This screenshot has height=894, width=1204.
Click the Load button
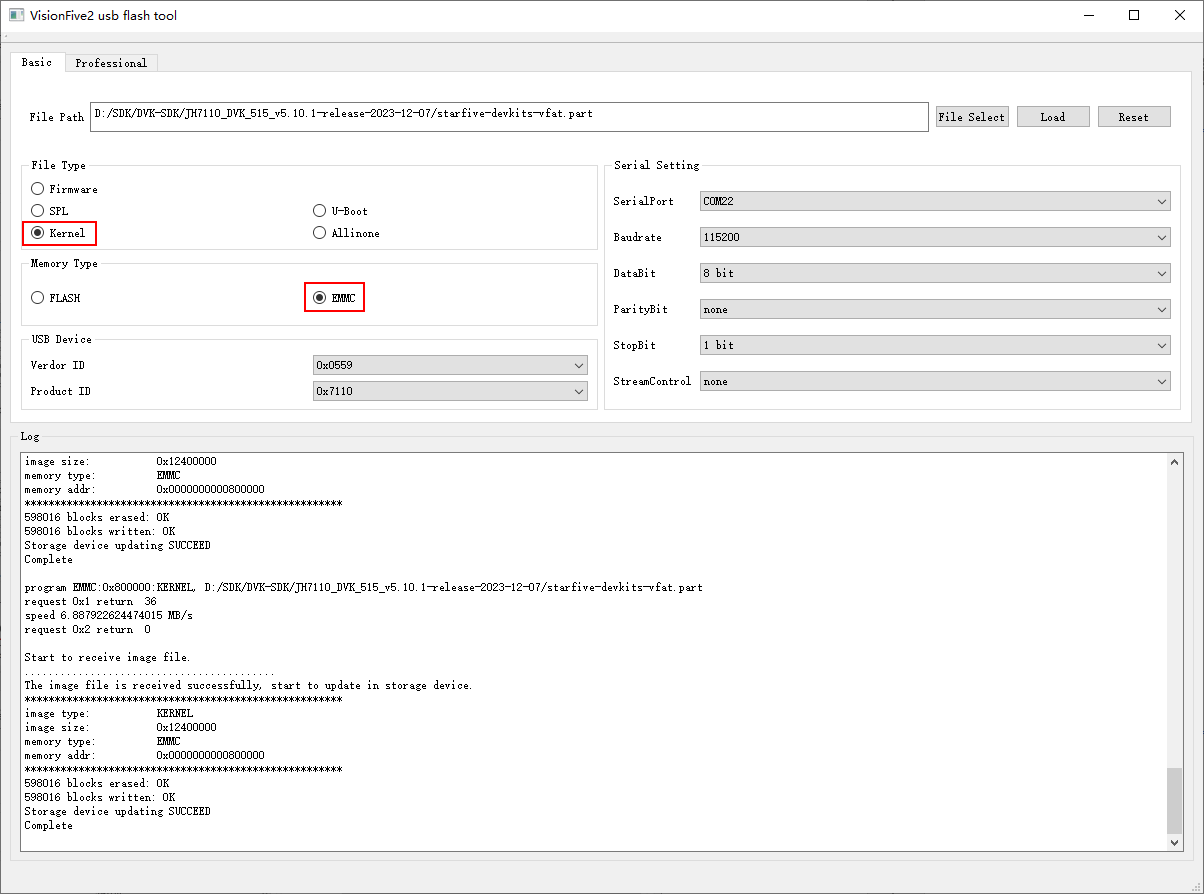1053,117
